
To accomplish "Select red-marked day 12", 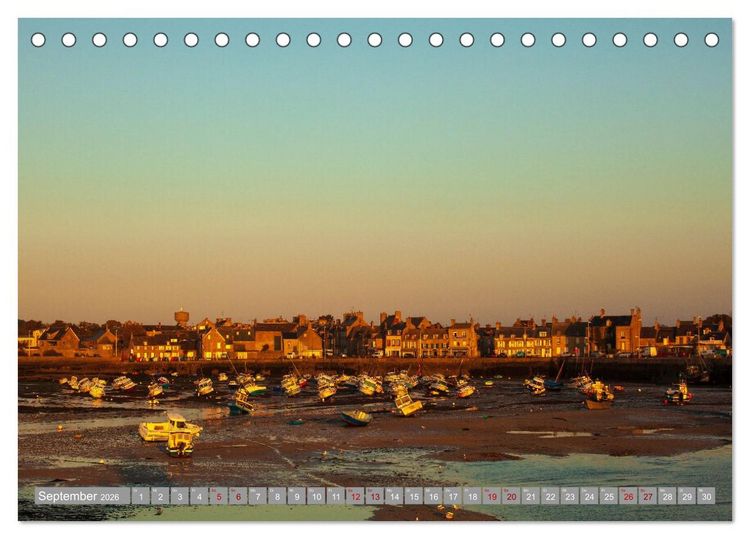I will click(x=355, y=496).
